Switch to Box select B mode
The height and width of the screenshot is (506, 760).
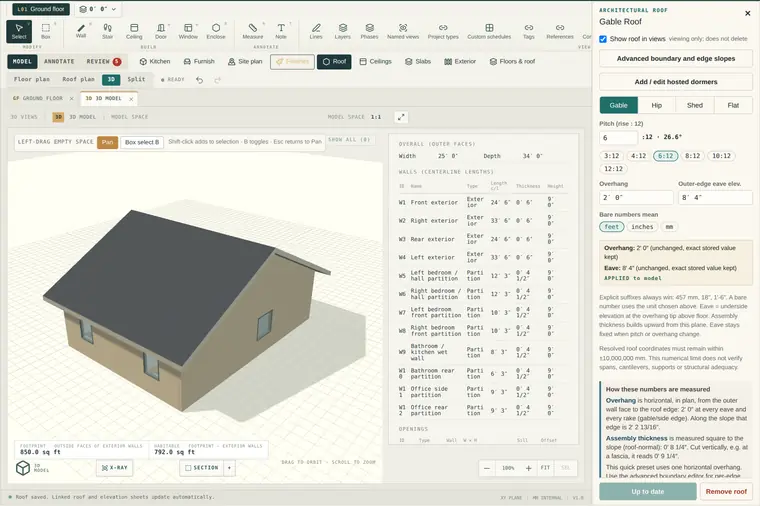142,142
